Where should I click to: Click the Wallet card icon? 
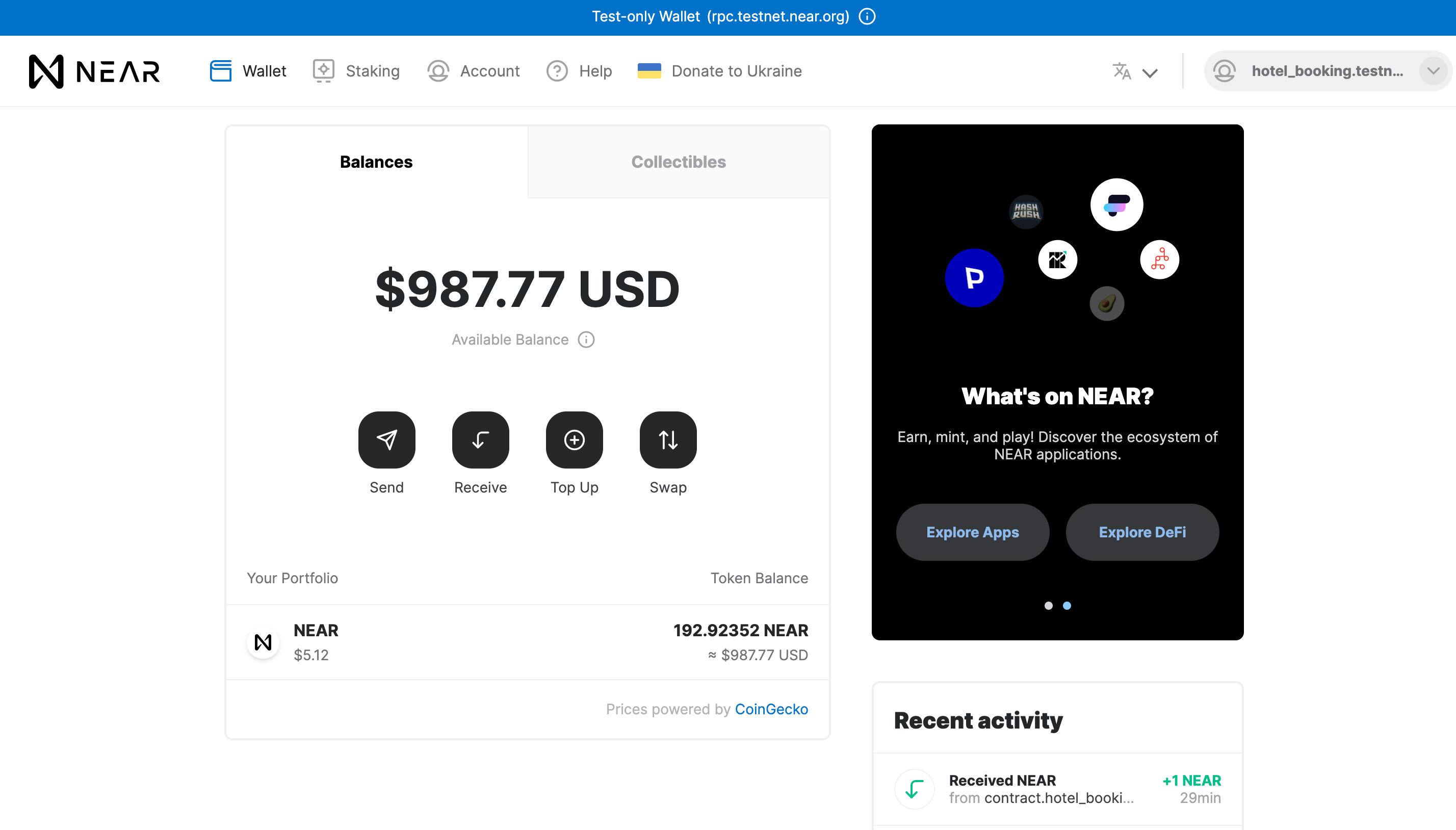221,71
